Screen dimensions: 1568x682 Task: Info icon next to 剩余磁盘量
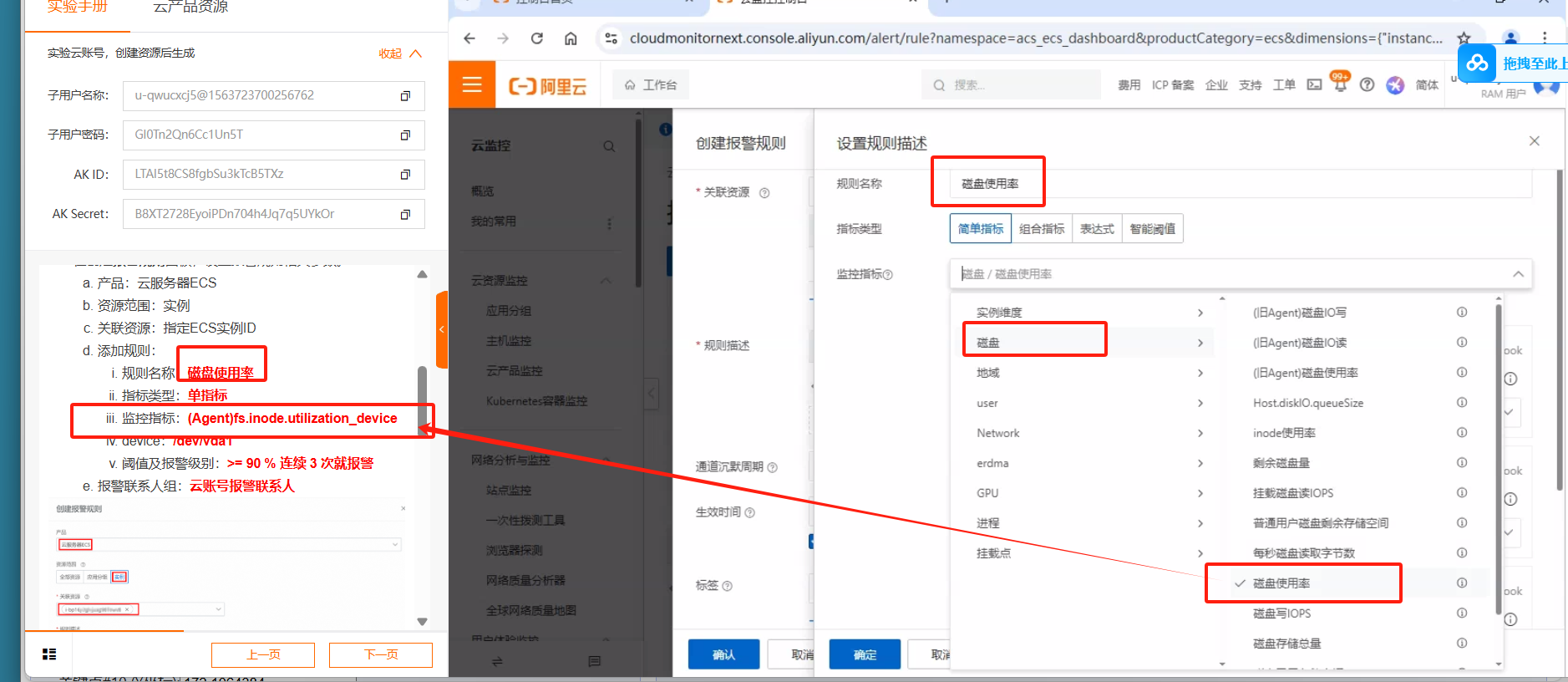(1462, 462)
